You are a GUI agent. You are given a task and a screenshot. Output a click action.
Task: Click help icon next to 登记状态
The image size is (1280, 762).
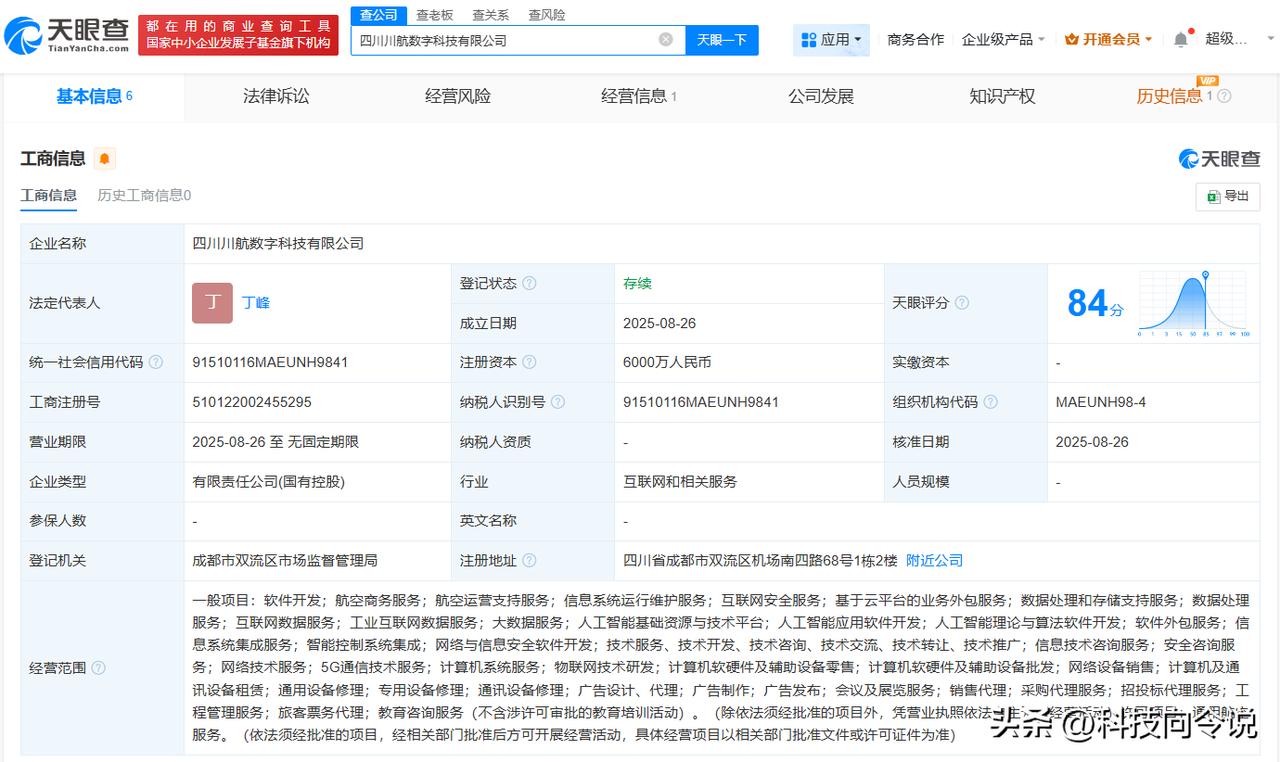(529, 283)
